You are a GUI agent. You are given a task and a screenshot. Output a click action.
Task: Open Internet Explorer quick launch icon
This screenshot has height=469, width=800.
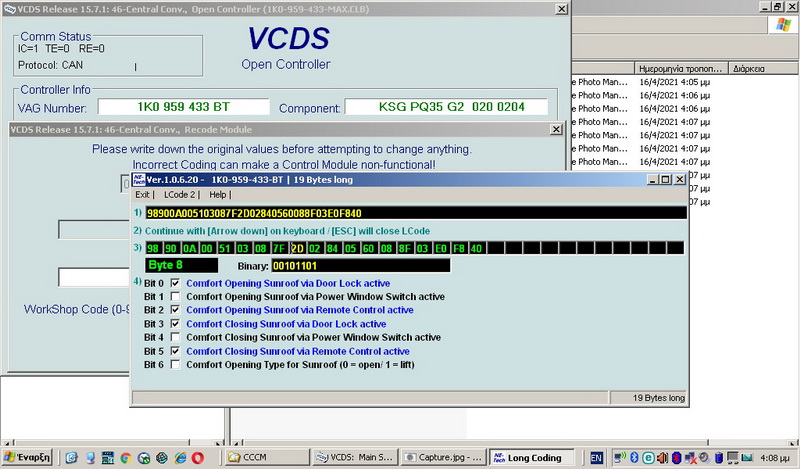pyautogui.click(x=180, y=458)
